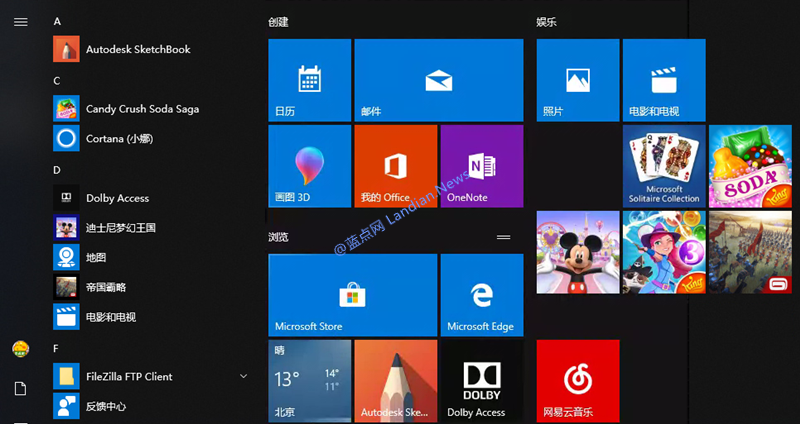Image resolution: width=800 pixels, height=424 pixels.
Task: Open the Gameloft empire battle game tile
Action: pyautogui.click(x=751, y=252)
